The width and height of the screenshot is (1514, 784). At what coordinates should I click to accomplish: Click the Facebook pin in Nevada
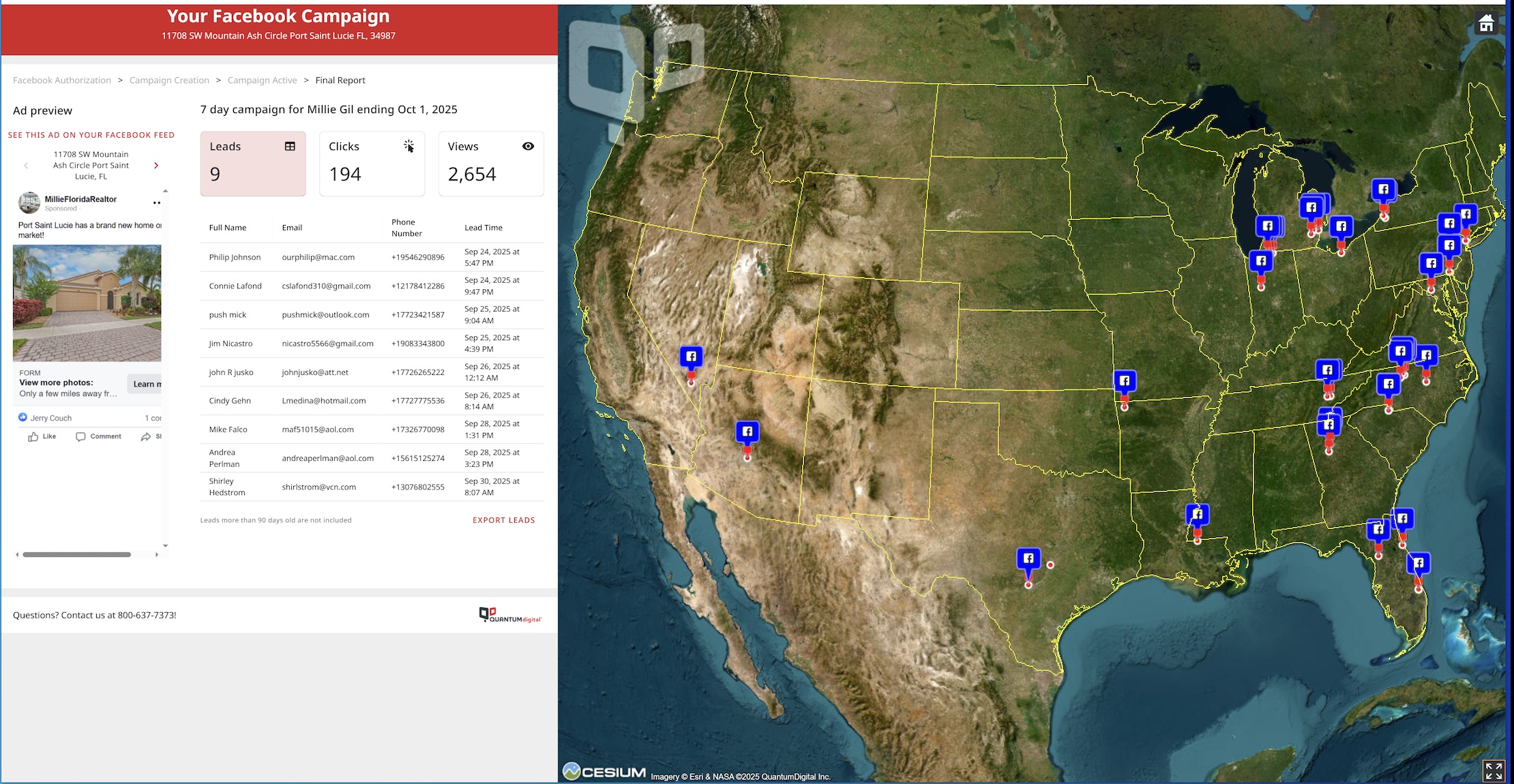[691, 357]
